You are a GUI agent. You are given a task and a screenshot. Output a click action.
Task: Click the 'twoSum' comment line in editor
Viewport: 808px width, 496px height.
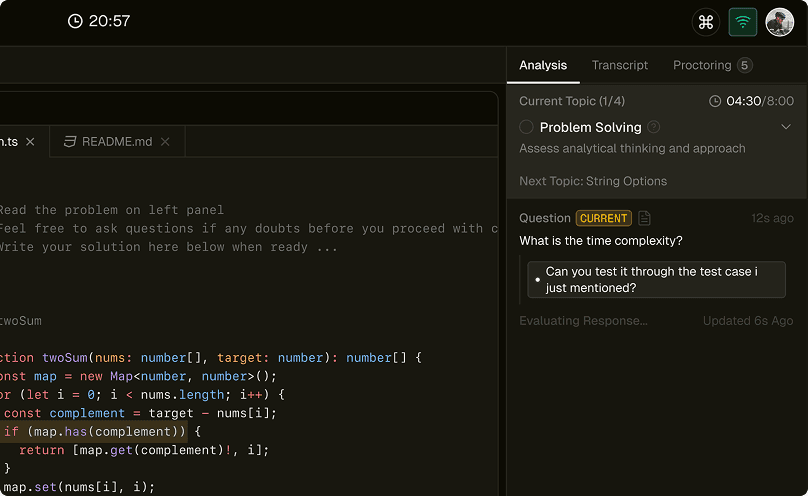[x=21, y=321]
